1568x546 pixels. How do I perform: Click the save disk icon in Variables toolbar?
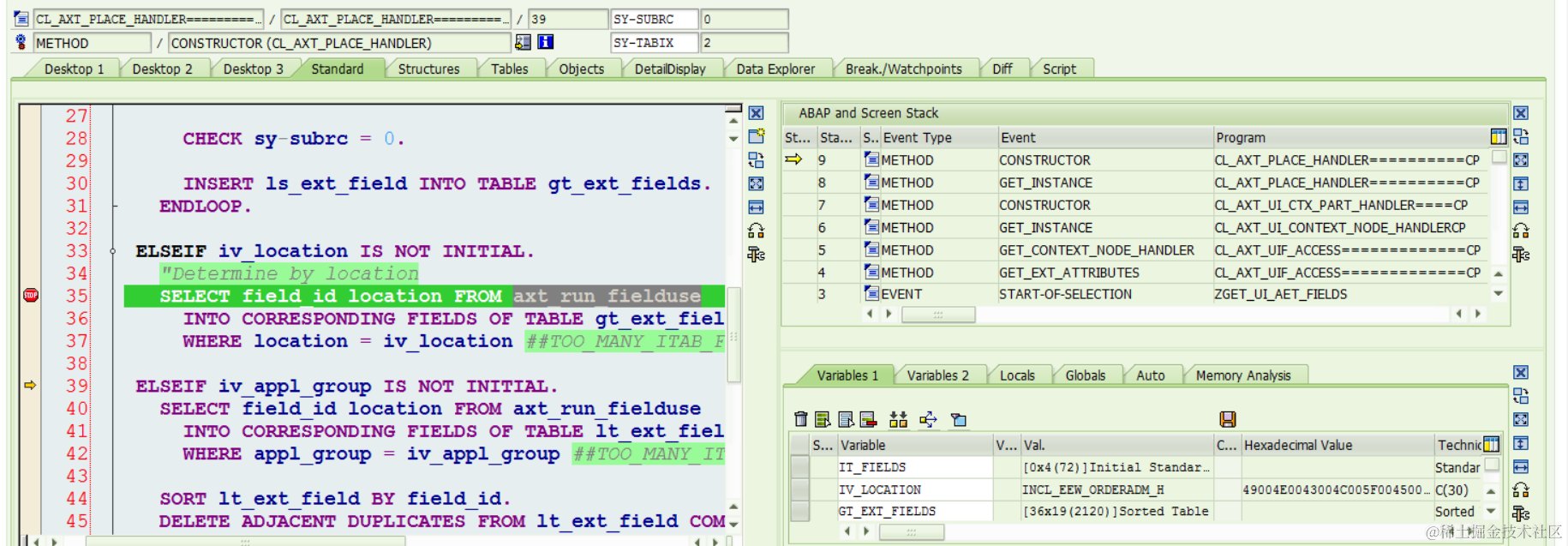pos(1228,419)
